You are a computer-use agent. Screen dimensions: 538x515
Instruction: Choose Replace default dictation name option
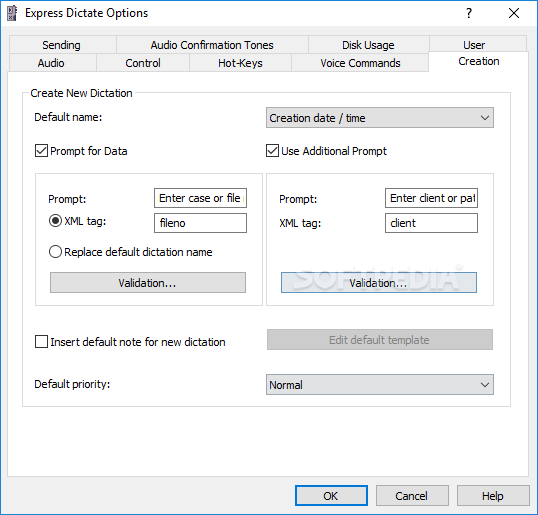55,252
